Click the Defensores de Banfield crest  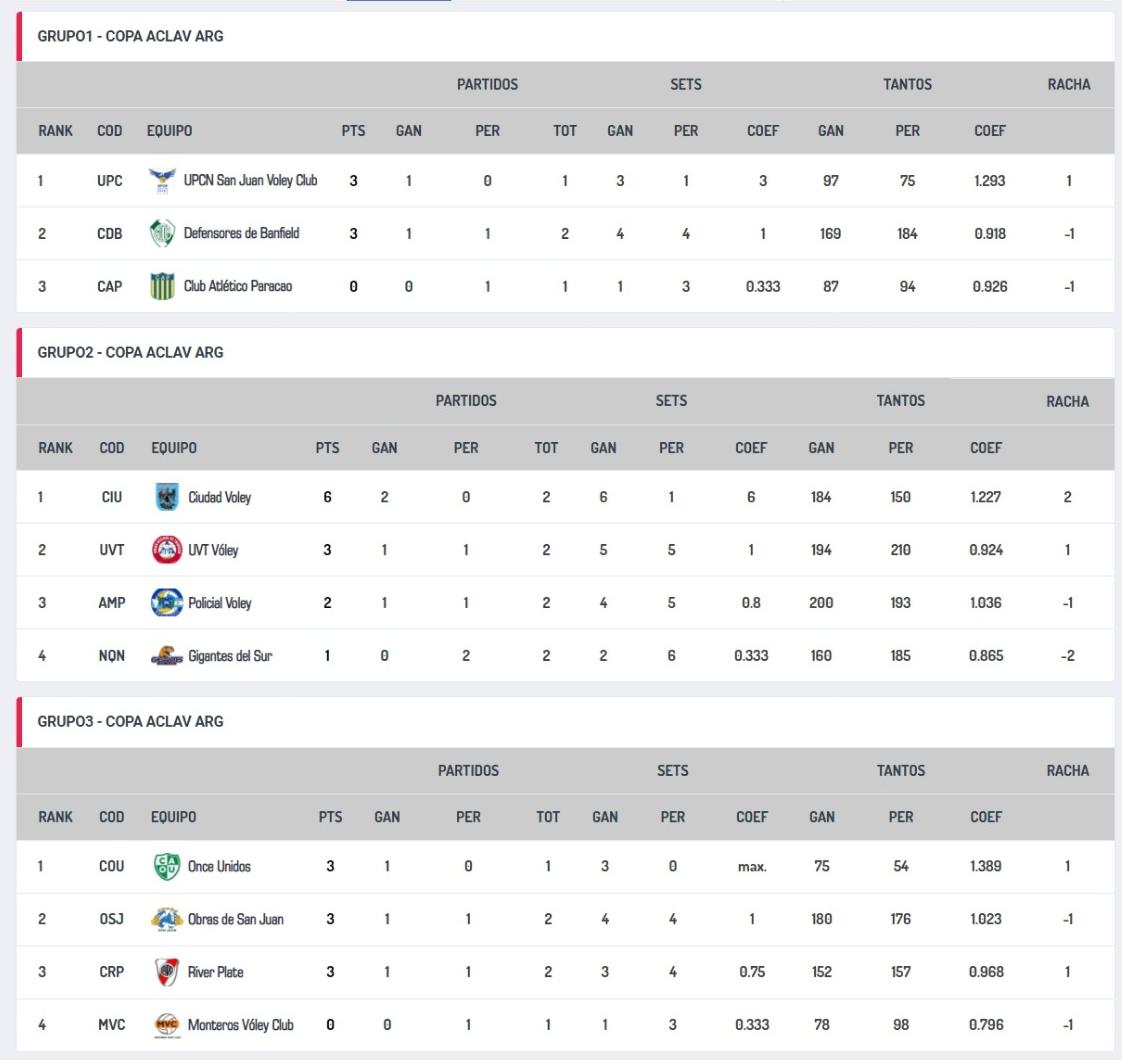(161, 234)
